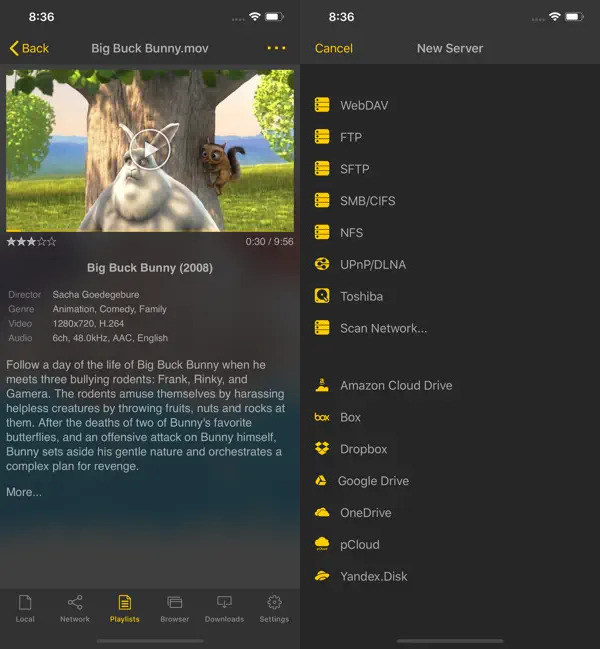Click the Scan Network icon
This screenshot has width=600, height=649.
(x=322, y=328)
